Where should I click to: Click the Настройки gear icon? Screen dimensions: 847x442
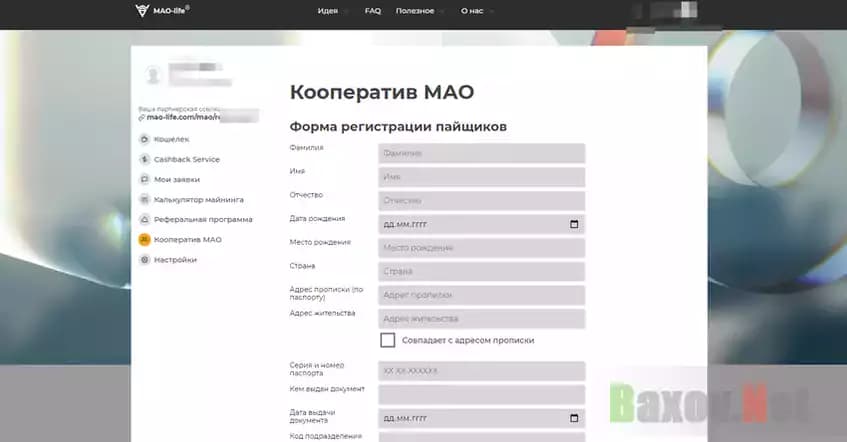(144, 260)
